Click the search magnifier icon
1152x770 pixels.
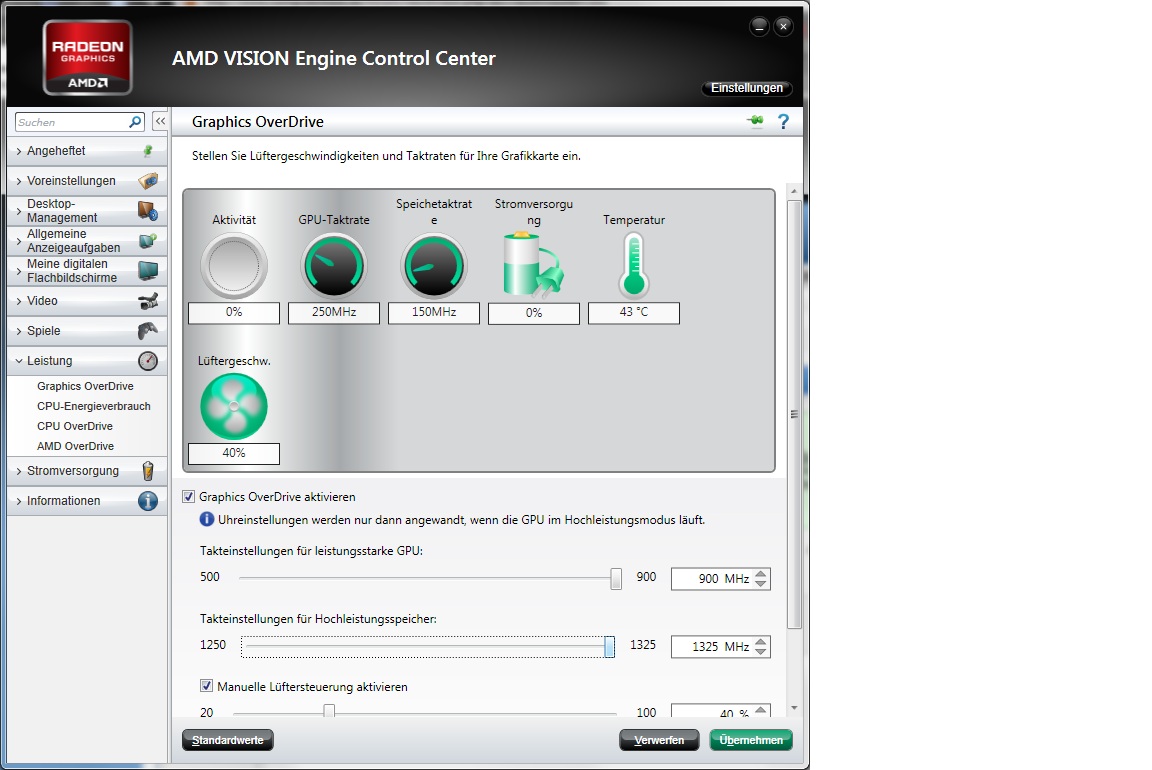(x=135, y=122)
